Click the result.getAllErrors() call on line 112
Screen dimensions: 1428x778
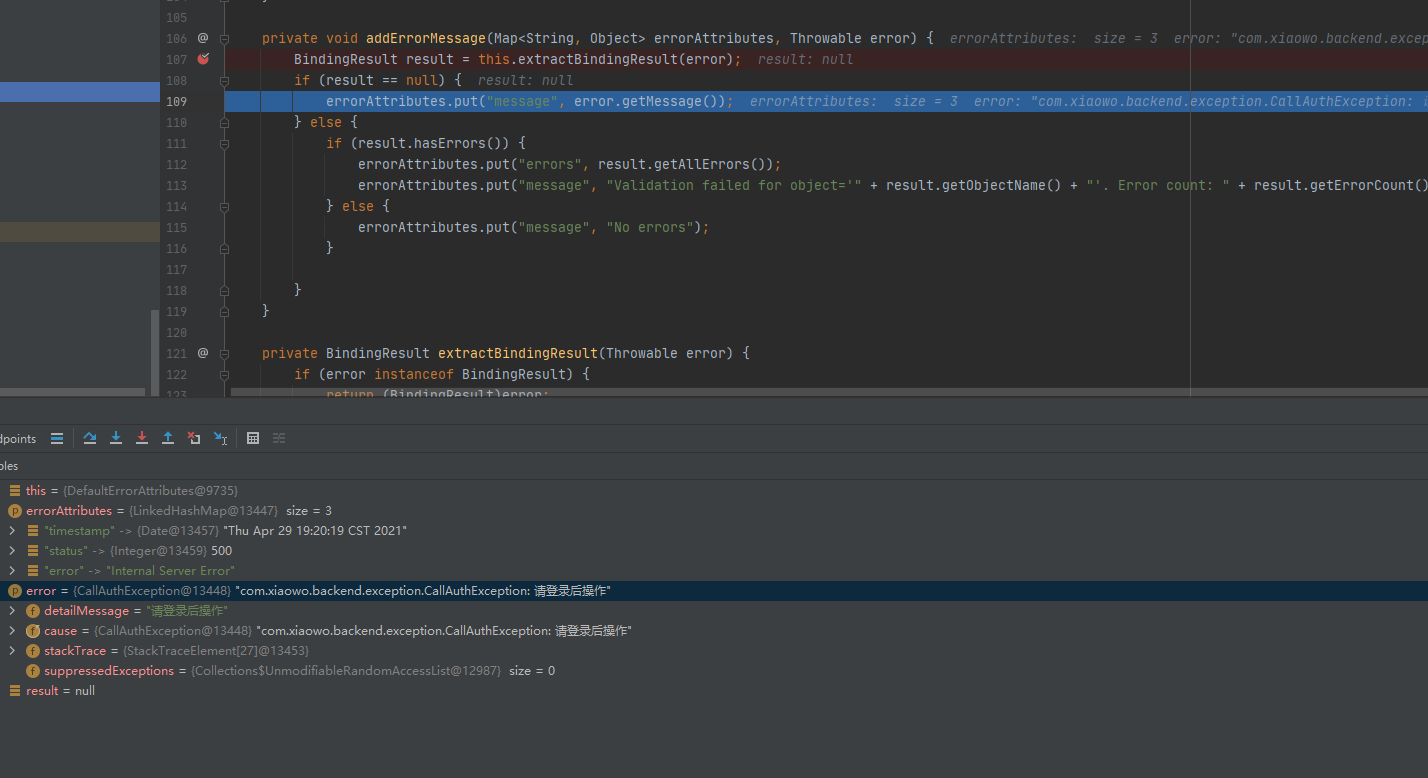click(686, 164)
